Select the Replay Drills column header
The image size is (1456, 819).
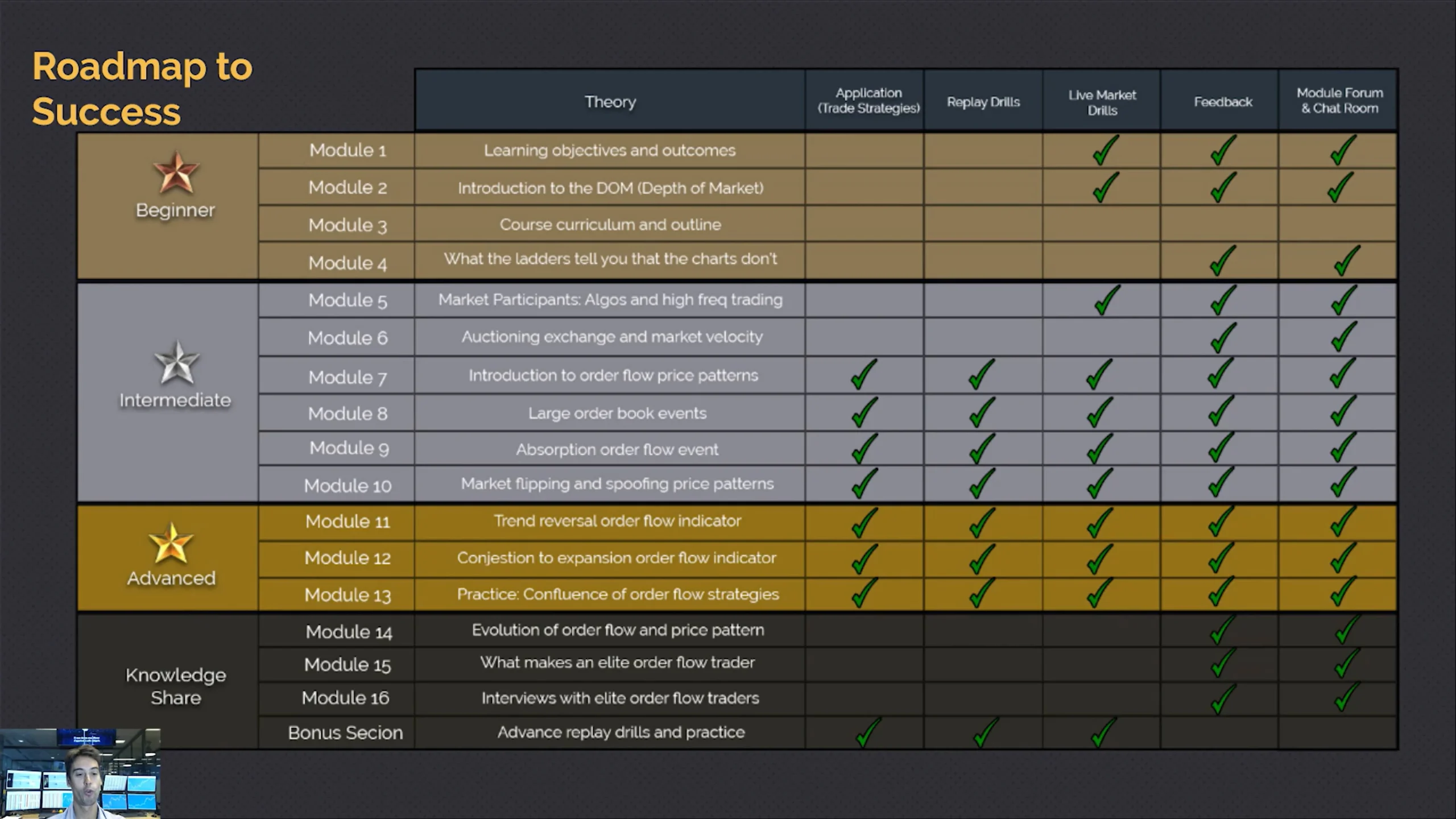click(983, 101)
